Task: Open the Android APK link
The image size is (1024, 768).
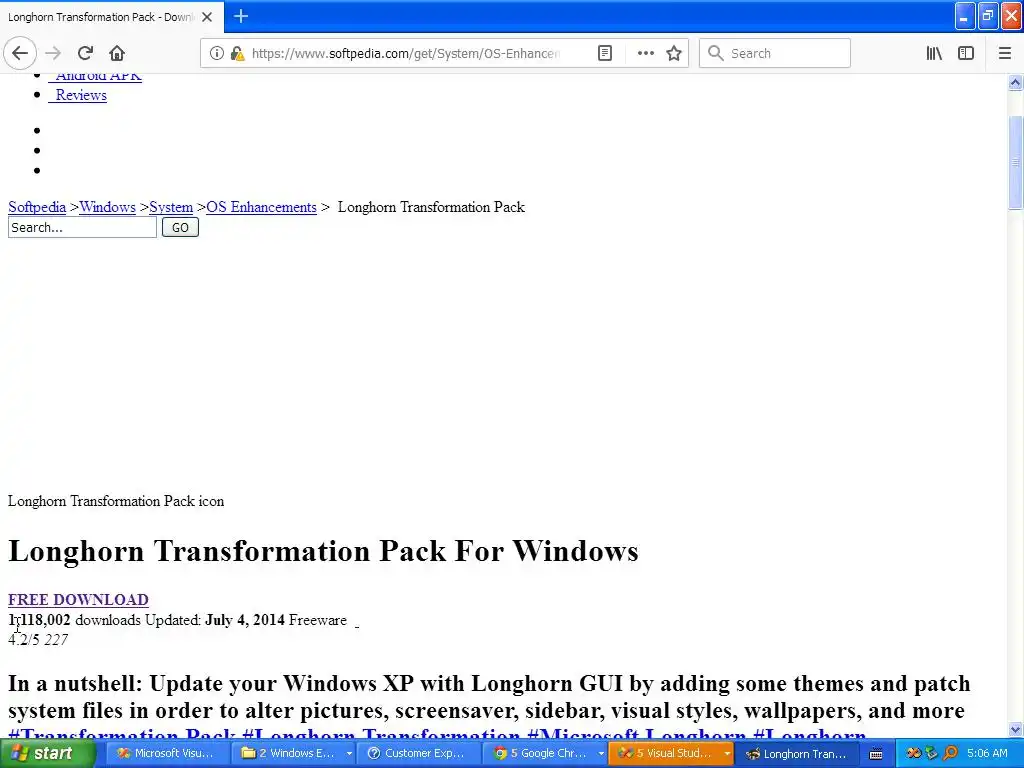Action: (x=95, y=77)
